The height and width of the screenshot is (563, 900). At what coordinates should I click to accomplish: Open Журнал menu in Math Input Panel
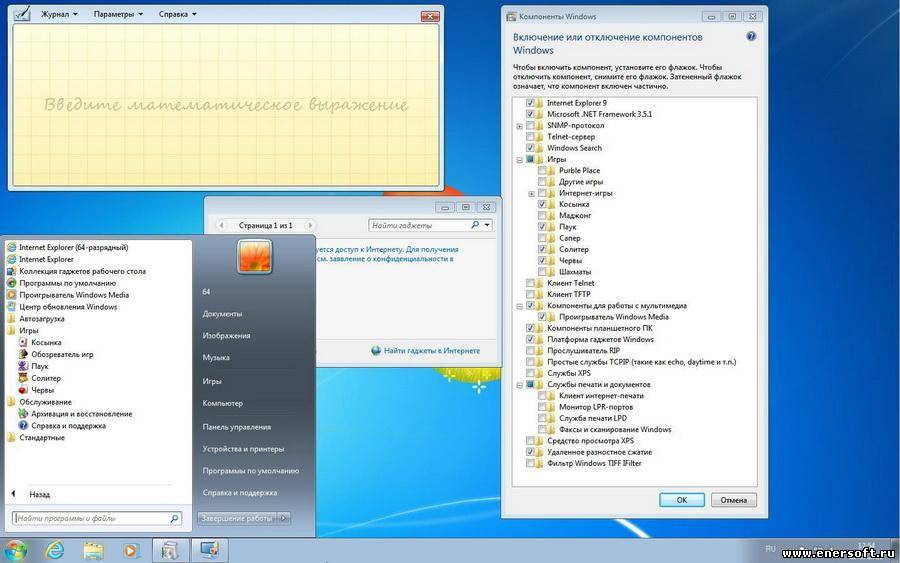pyautogui.click(x=59, y=14)
